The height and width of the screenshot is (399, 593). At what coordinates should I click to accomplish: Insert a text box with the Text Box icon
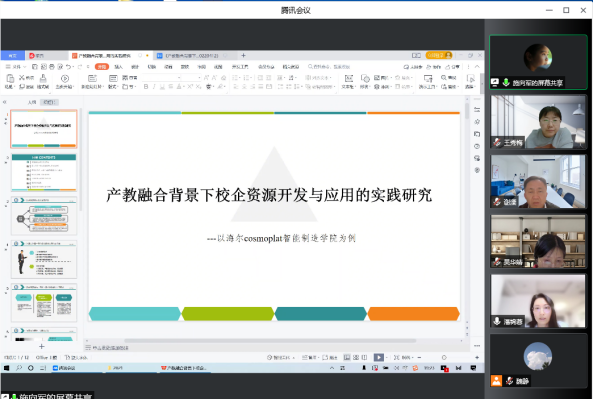[x=349, y=78]
